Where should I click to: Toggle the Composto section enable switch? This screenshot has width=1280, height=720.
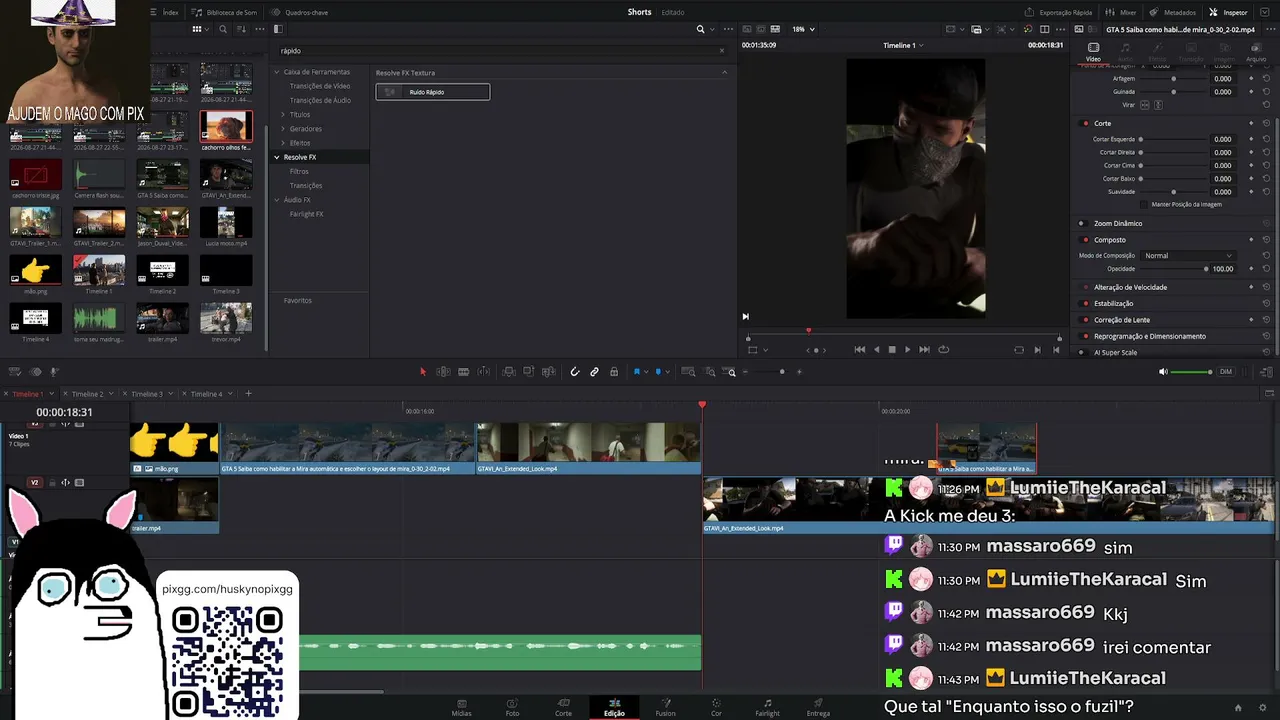[1085, 240]
